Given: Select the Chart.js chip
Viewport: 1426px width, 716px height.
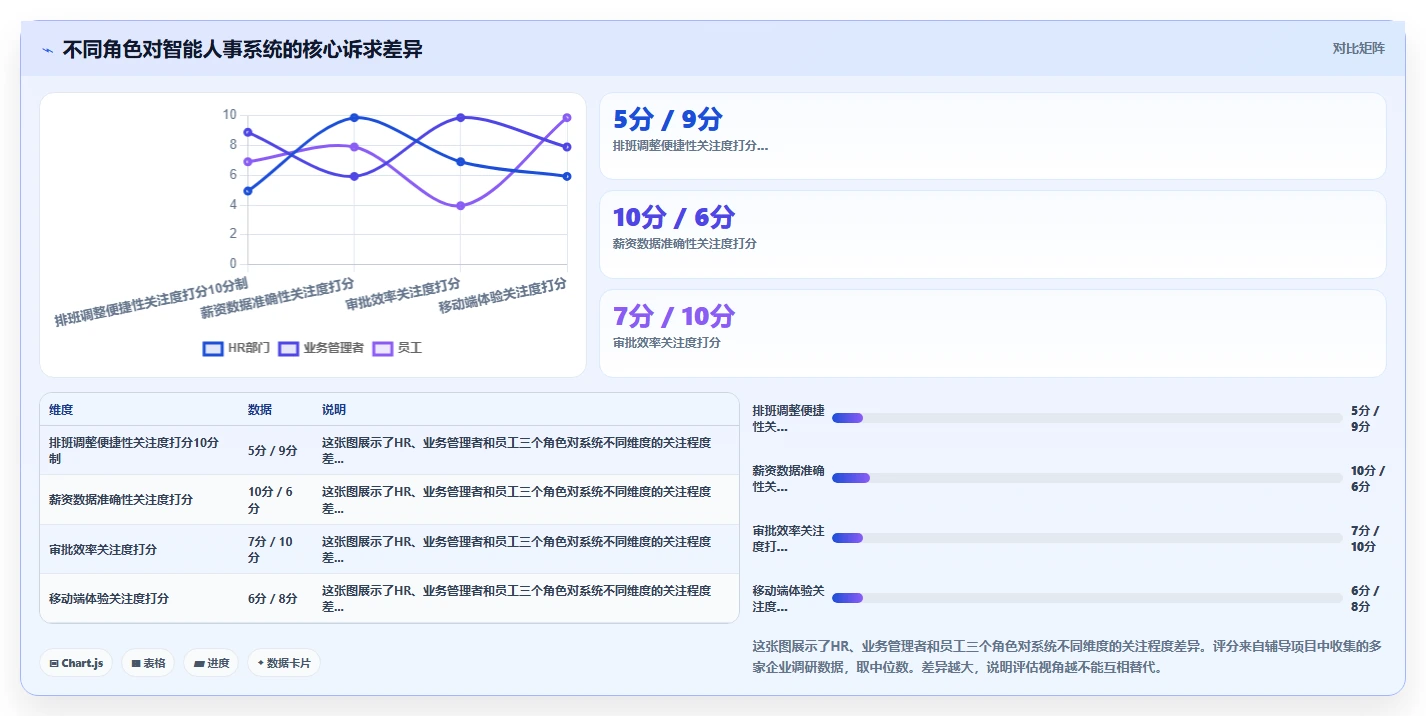Looking at the screenshot, I should 76,663.
